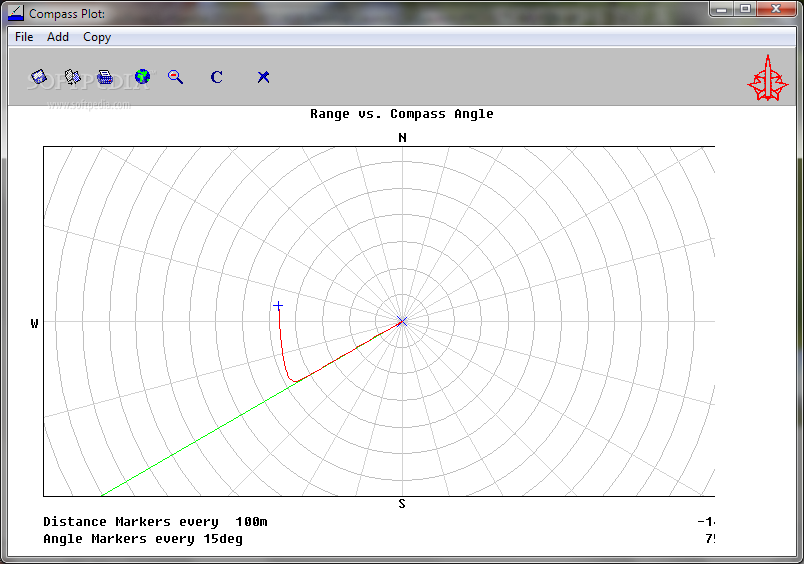Click the globe icon in toolbar
The width and height of the screenshot is (804, 564).
142,76
